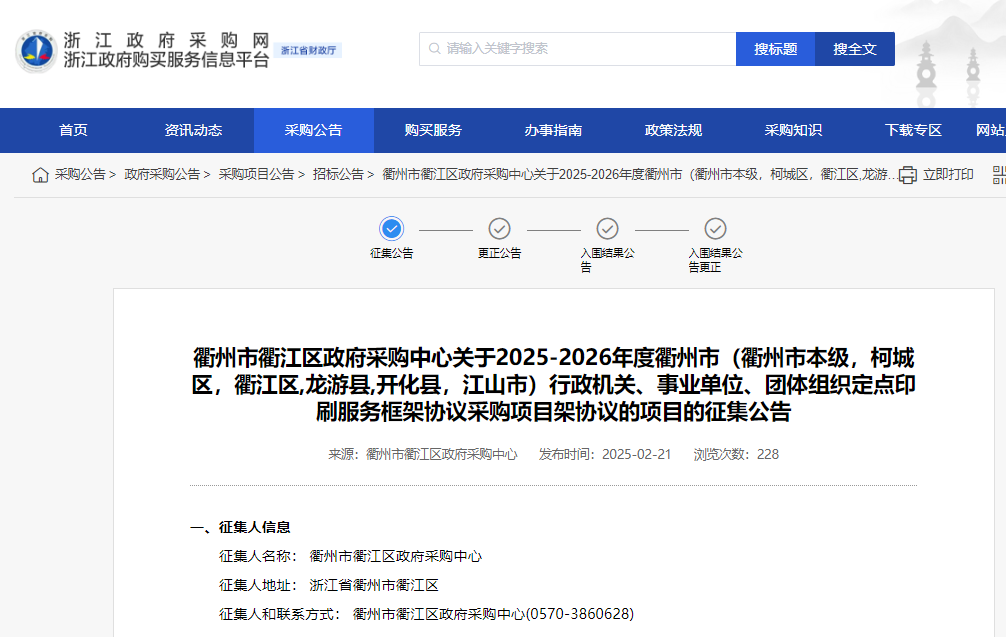Click the magnifier icon inside the search box
The height and width of the screenshot is (637, 1006).
tap(433, 47)
